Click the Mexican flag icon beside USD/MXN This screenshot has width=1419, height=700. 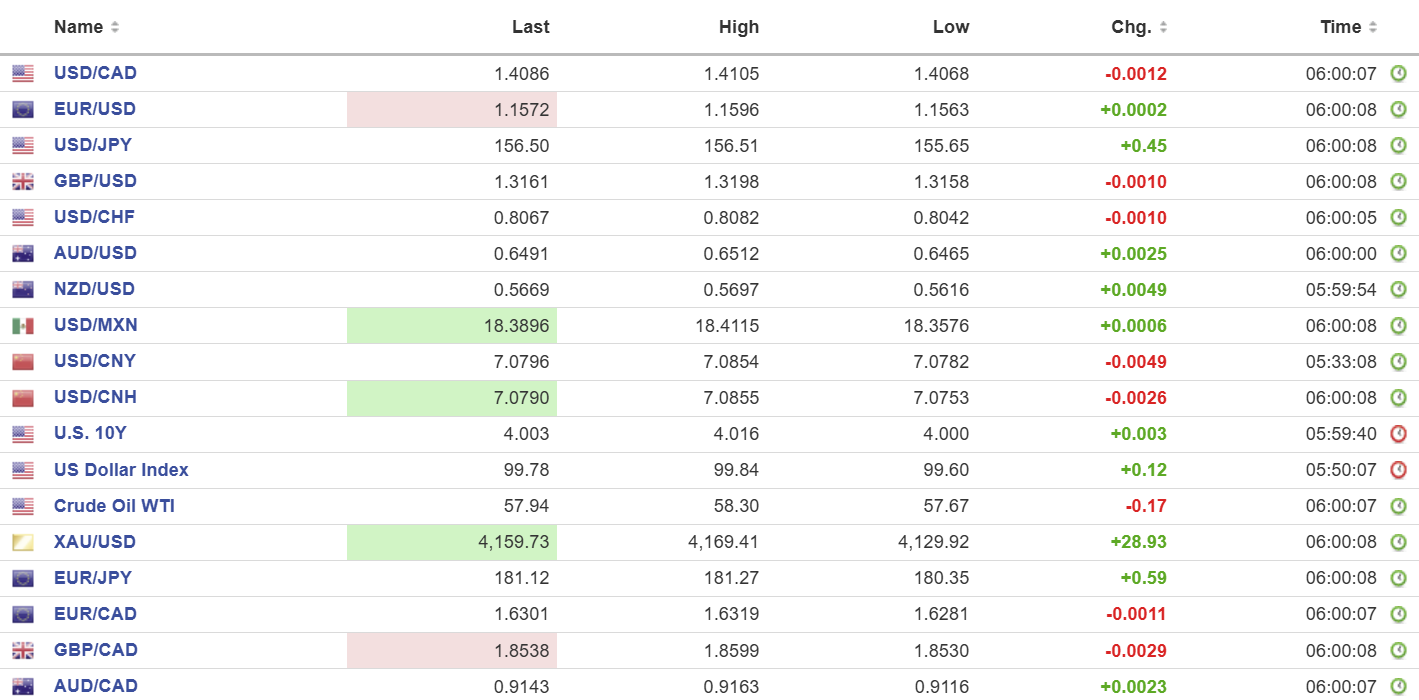[x=23, y=326]
